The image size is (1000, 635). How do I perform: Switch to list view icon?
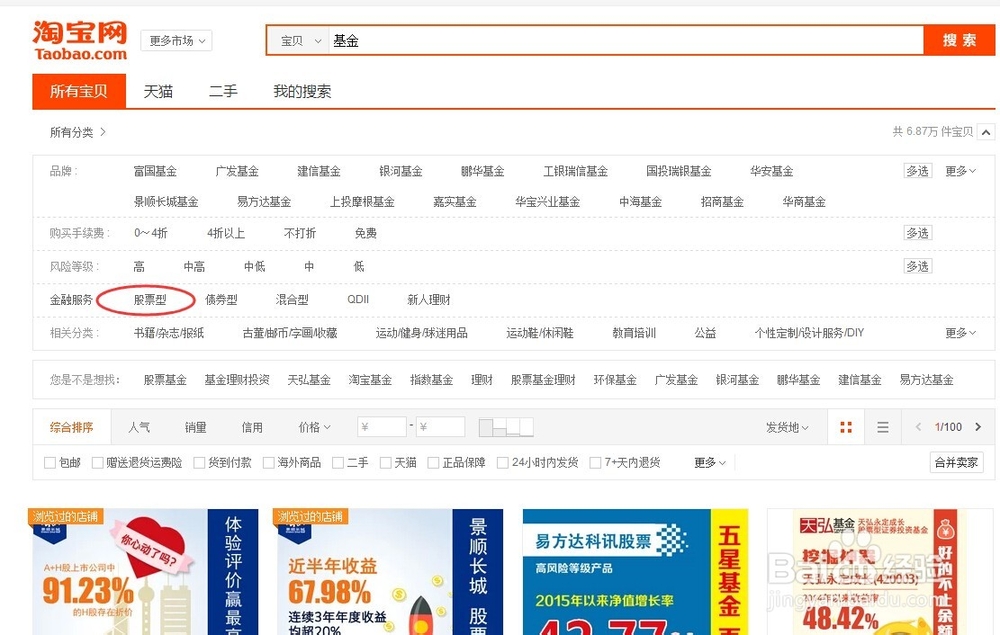coord(883,427)
